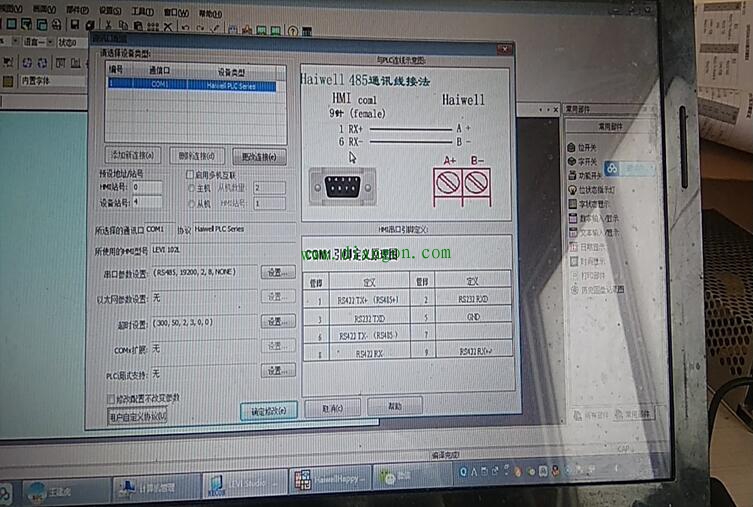Viewport: 753px width, 507px height.
Task: Click the blue cloud icon in parts panel
Action: pos(612,168)
